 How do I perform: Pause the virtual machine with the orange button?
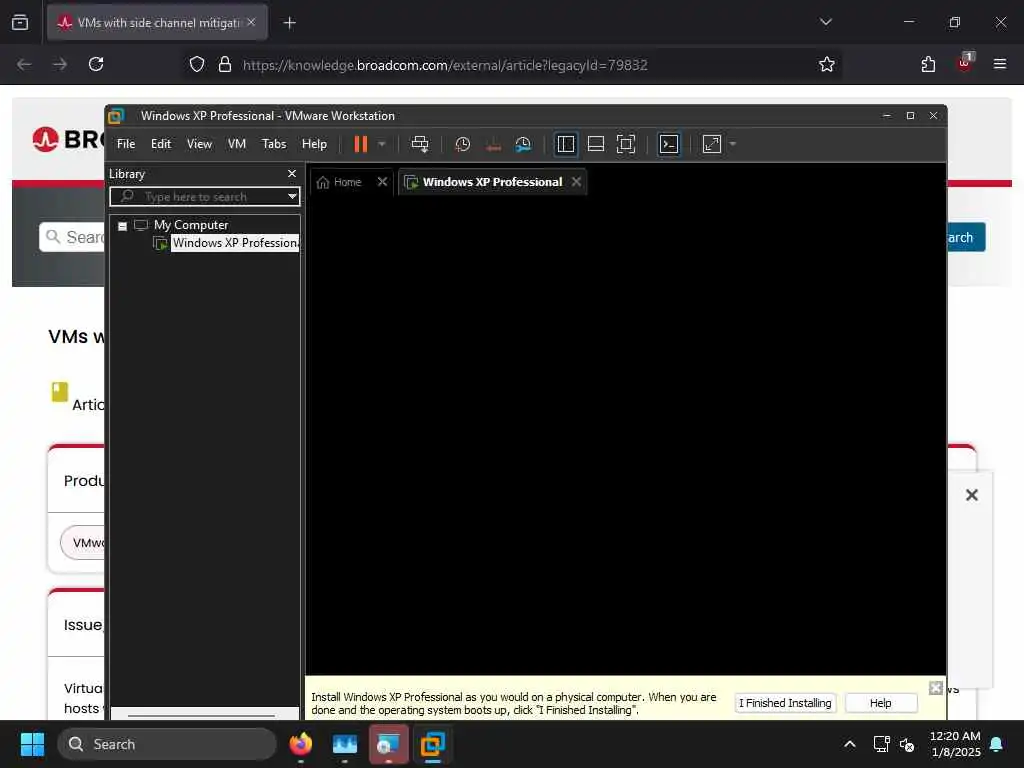point(360,144)
